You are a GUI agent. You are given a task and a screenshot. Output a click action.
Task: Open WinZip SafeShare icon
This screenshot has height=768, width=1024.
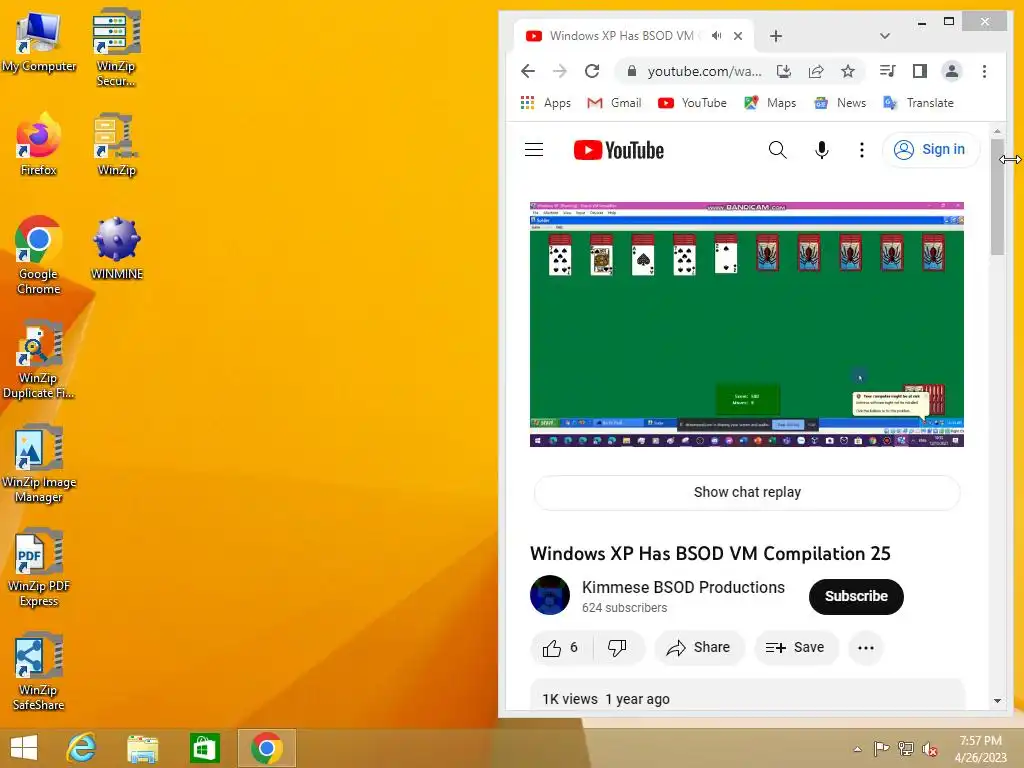(39, 671)
